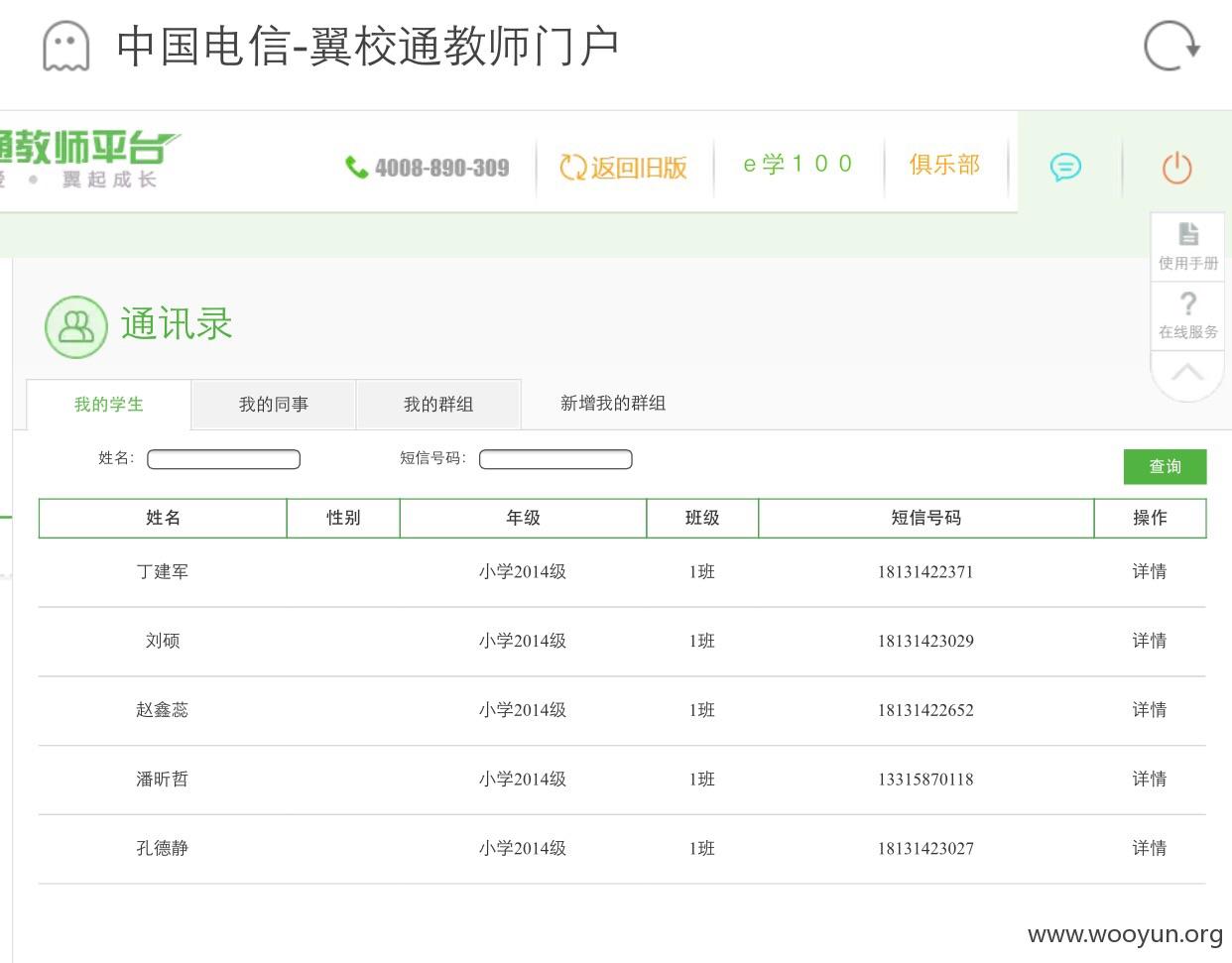The height and width of the screenshot is (963, 1232).
Task: Log out using the power icon
Action: 1176,167
